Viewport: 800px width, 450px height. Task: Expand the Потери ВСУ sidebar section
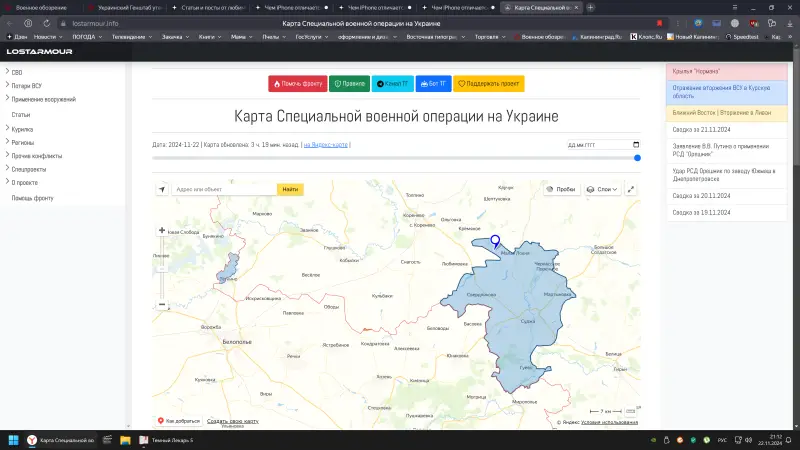26,86
